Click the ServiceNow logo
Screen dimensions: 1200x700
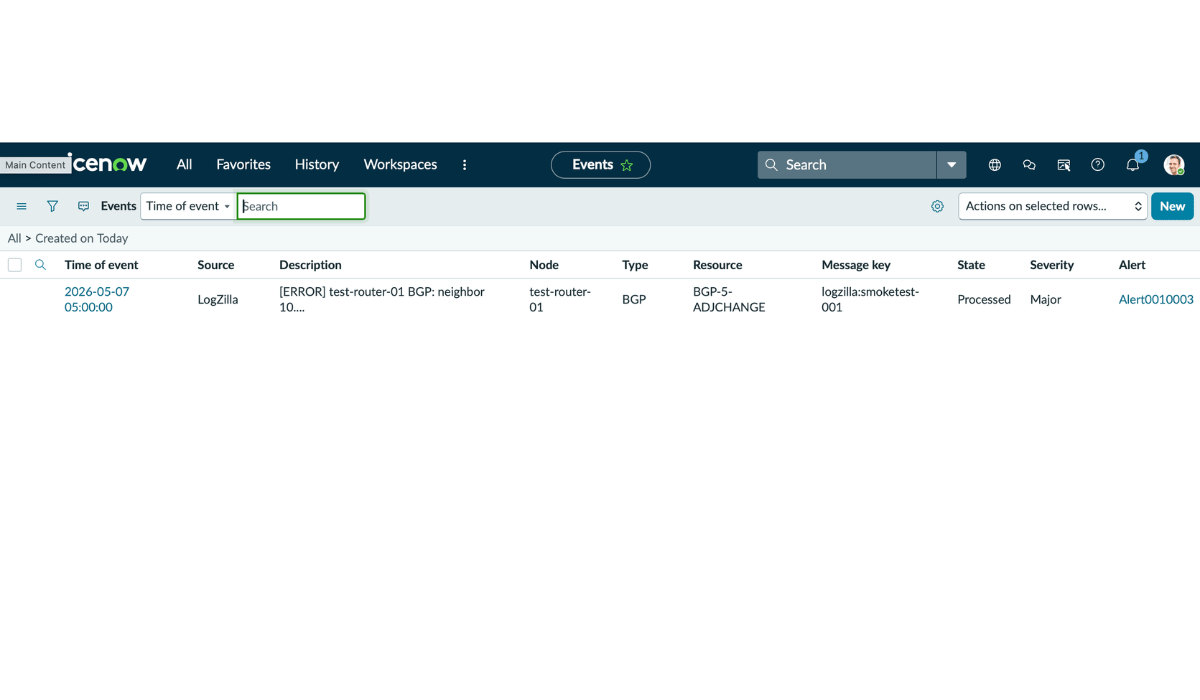click(x=107, y=164)
